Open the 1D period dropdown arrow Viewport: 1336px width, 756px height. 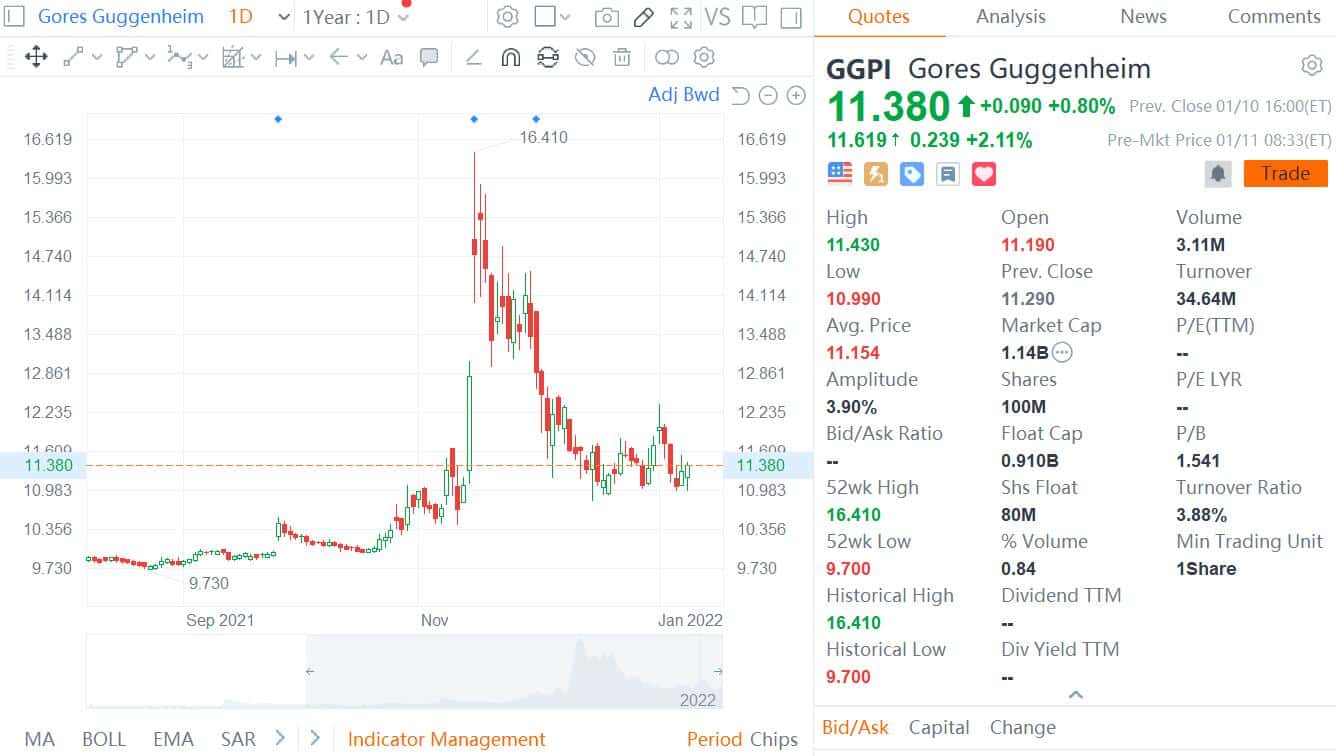[x=284, y=17]
